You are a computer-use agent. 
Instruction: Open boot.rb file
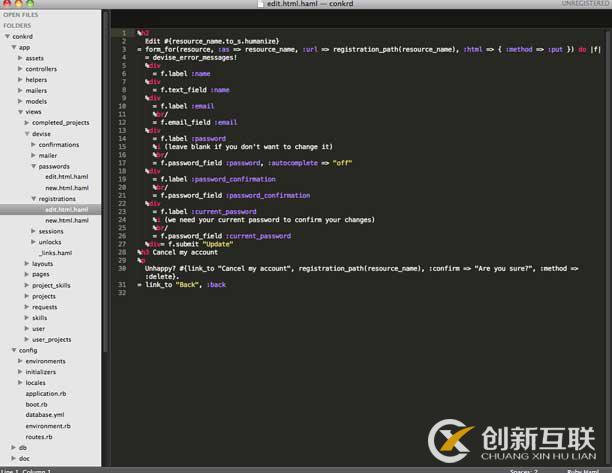36,404
